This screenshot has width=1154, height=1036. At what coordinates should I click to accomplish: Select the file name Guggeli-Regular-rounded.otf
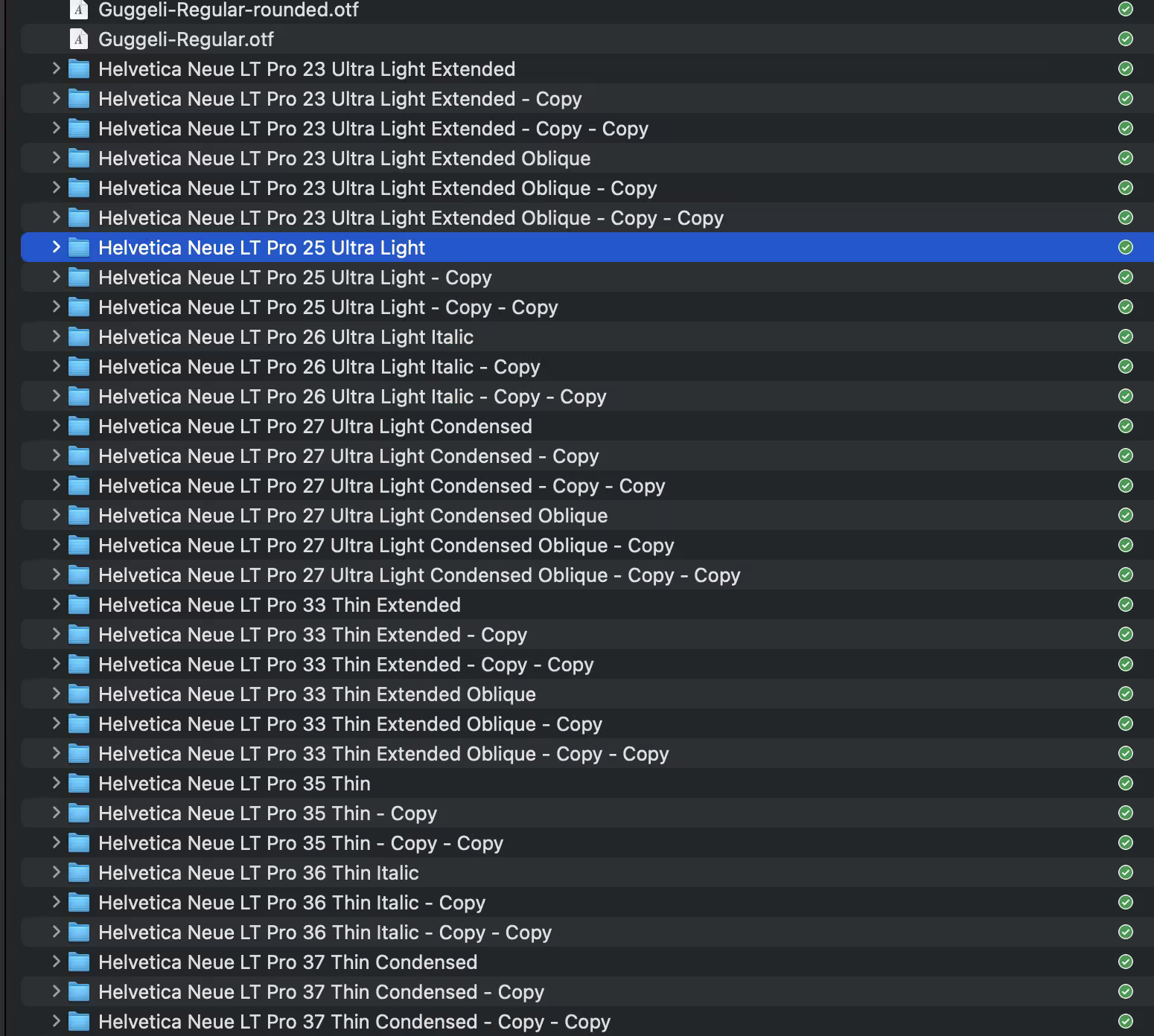pos(229,10)
